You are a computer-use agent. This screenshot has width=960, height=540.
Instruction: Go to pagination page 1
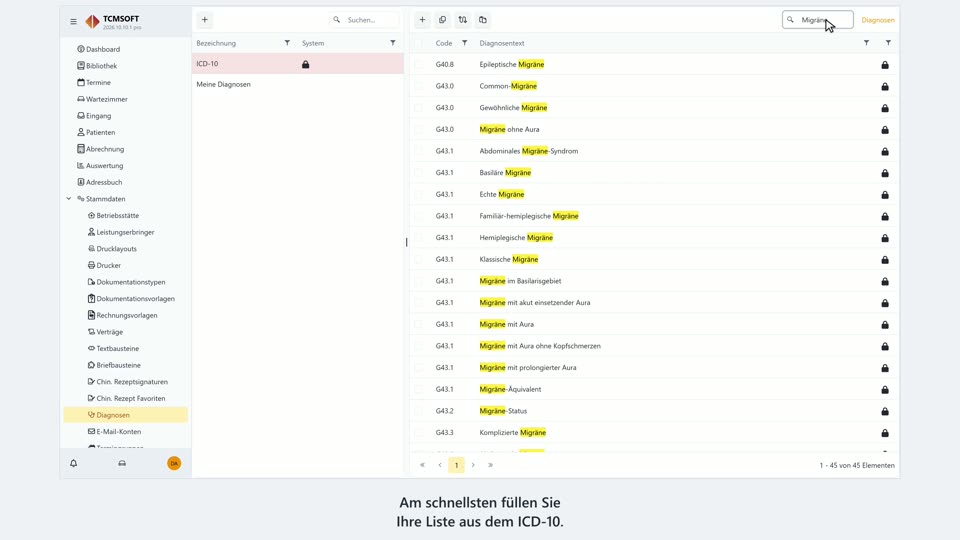[x=456, y=465]
